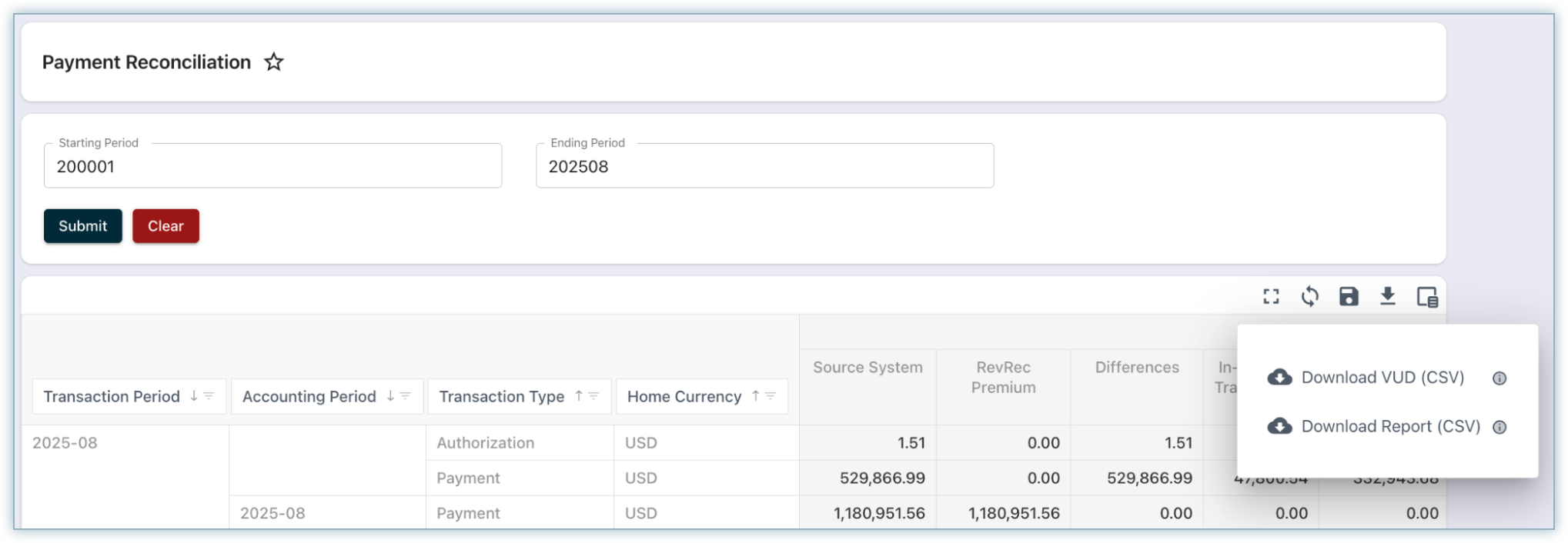The width and height of the screenshot is (1568, 543).
Task: Expand the table to fullscreen
Action: coord(1271,297)
